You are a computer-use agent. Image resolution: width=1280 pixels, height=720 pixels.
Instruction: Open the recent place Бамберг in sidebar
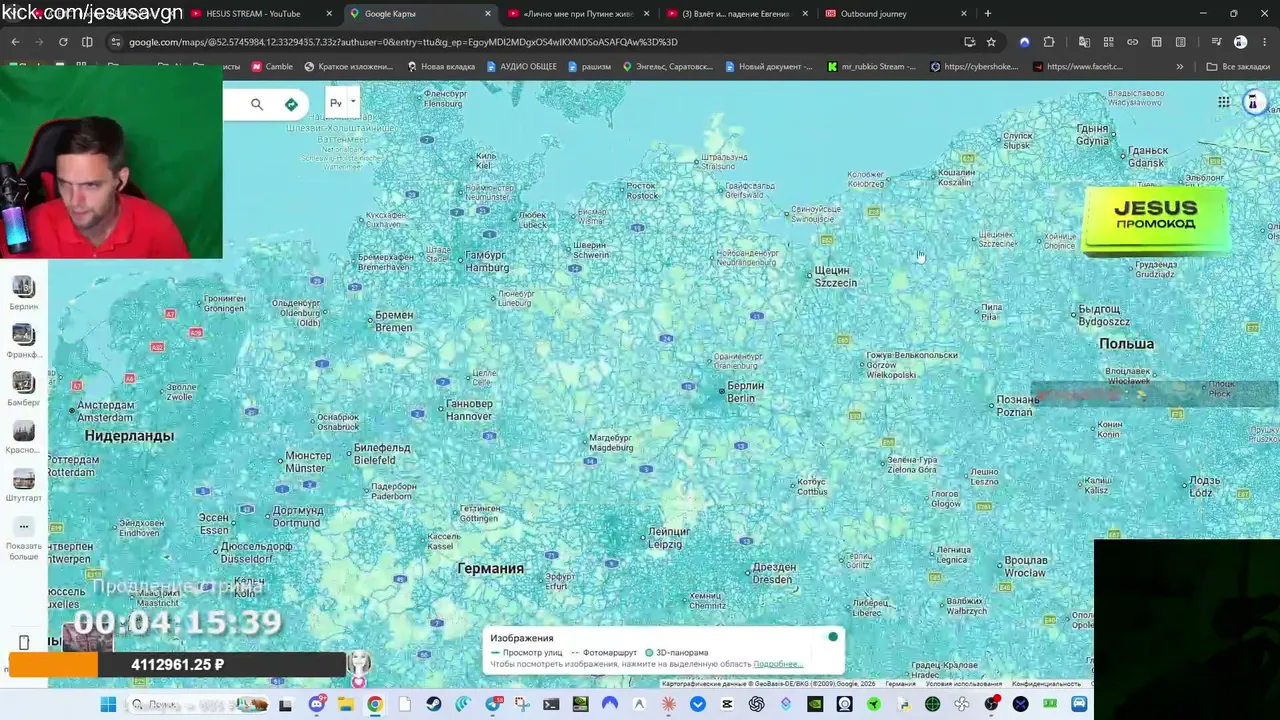[x=23, y=383]
